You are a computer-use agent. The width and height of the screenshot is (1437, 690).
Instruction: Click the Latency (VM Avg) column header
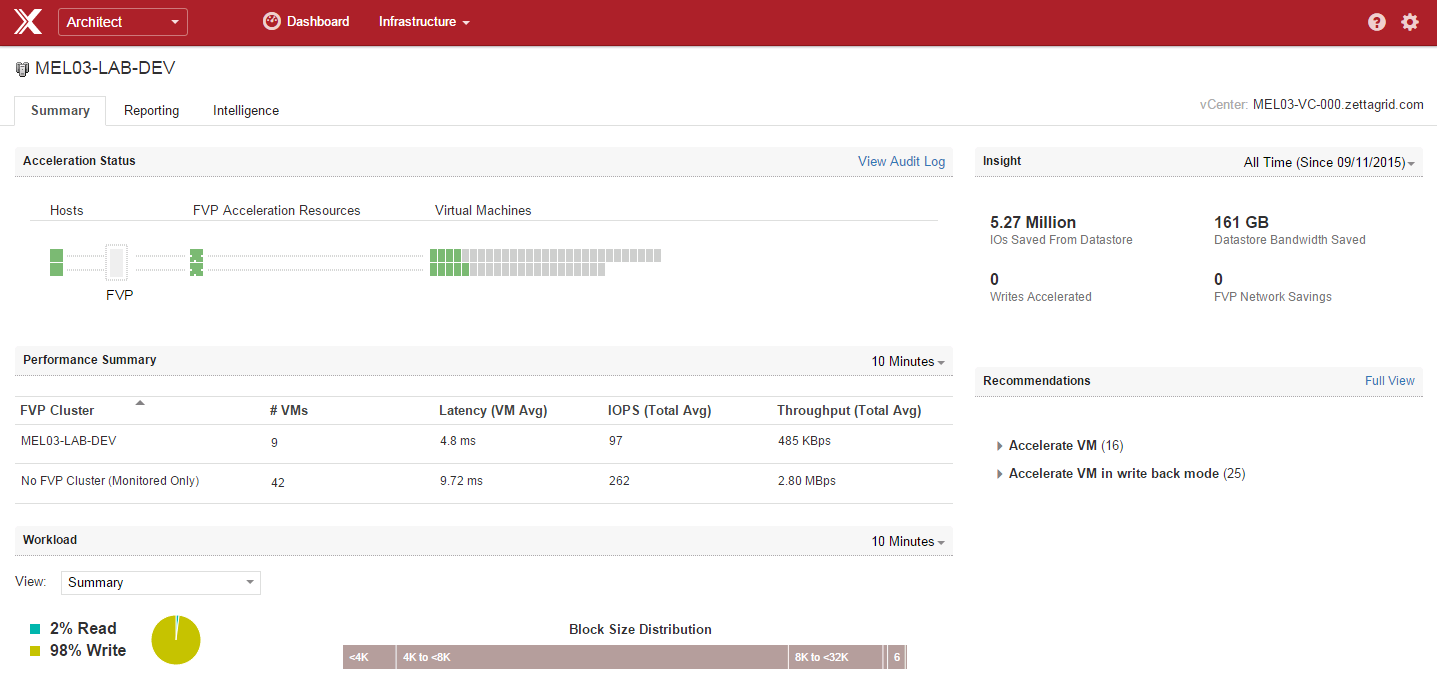pos(493,411)
